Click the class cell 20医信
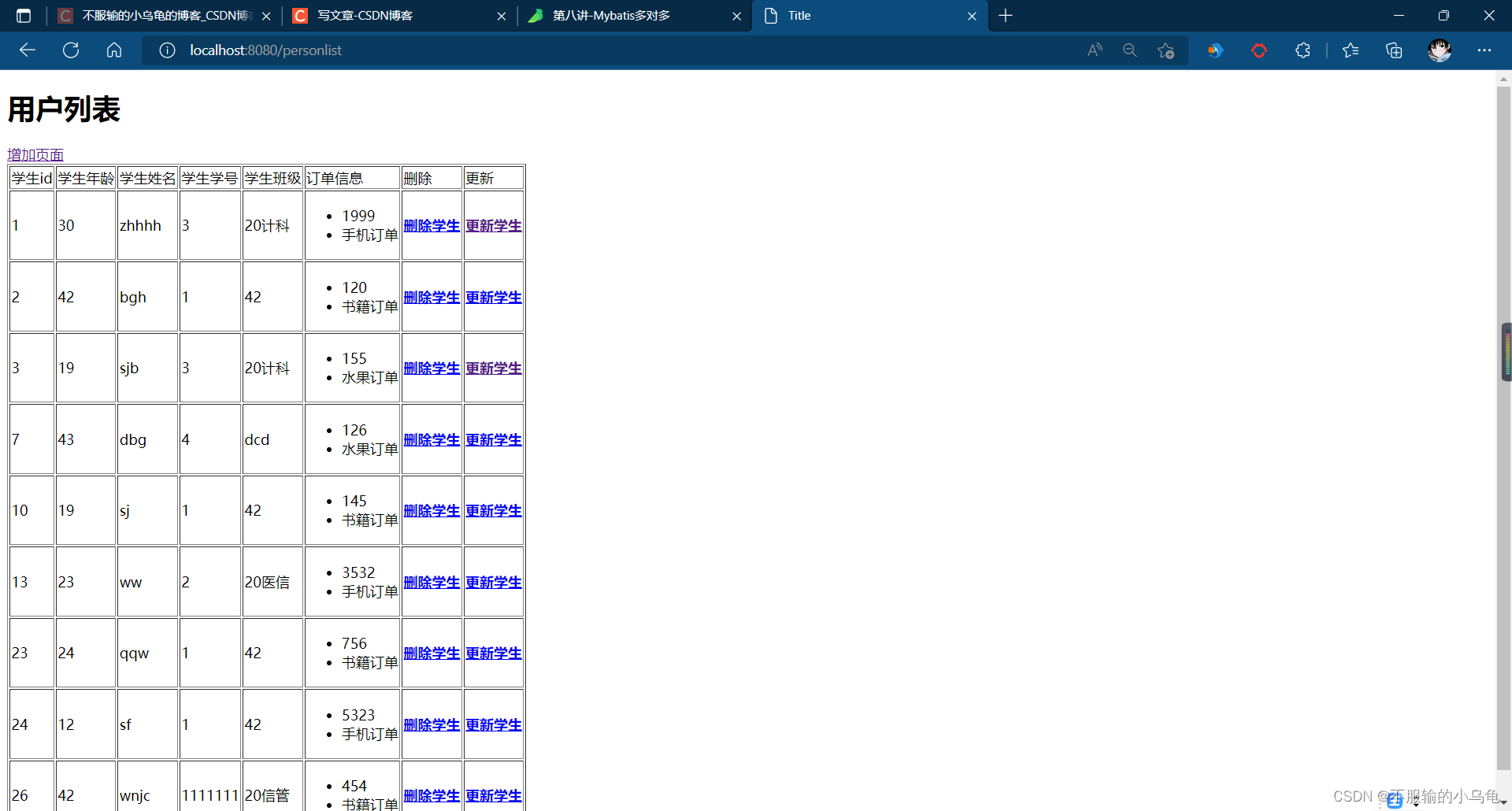Viewport: 1512px width, 811px height. tap(272, 583)
